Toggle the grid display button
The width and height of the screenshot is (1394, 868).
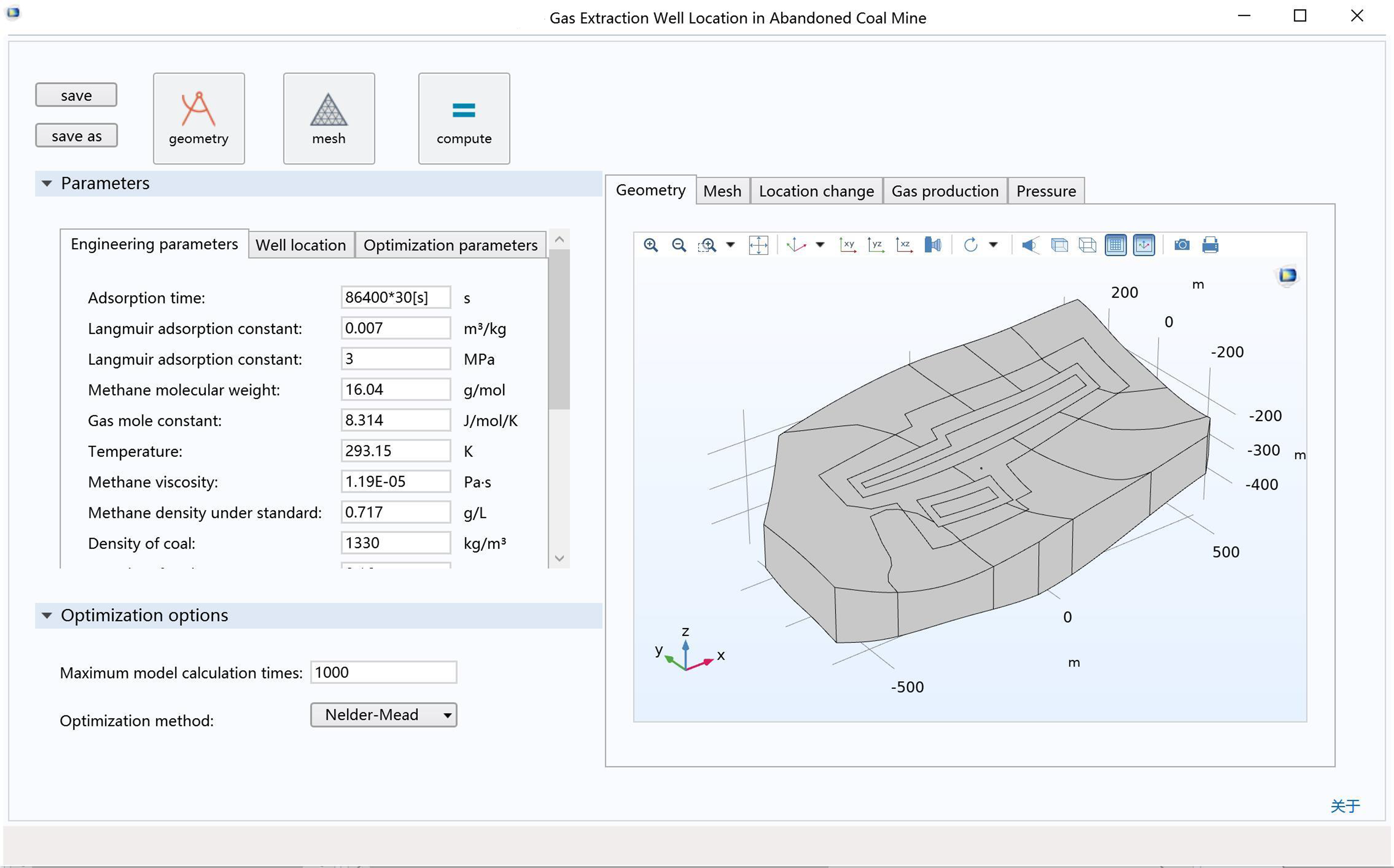click(1116, 245)
